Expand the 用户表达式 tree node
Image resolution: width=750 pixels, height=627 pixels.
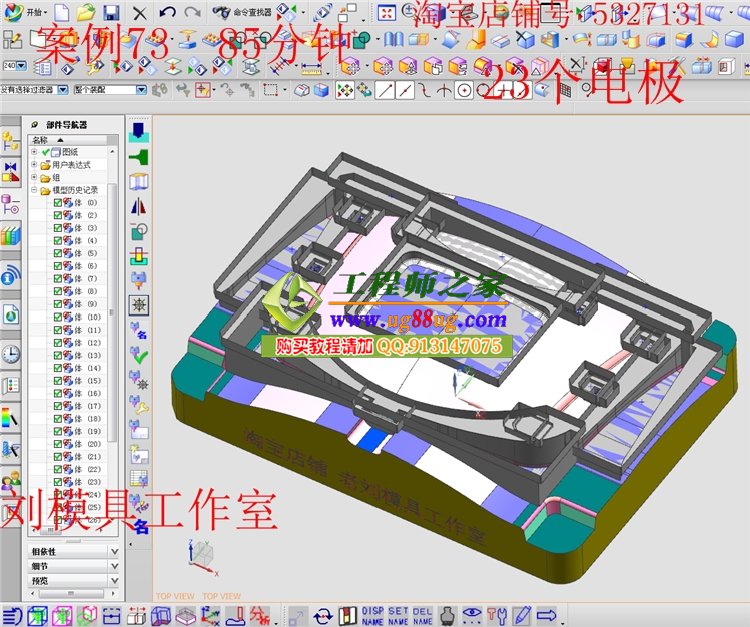(x=34, y=165)
